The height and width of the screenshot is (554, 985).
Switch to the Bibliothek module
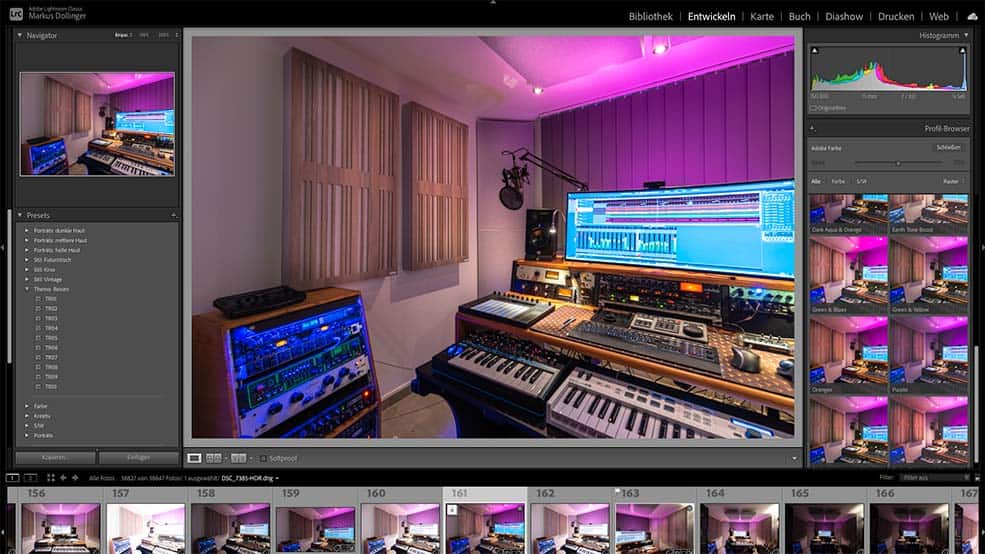[x=651, y=17]
